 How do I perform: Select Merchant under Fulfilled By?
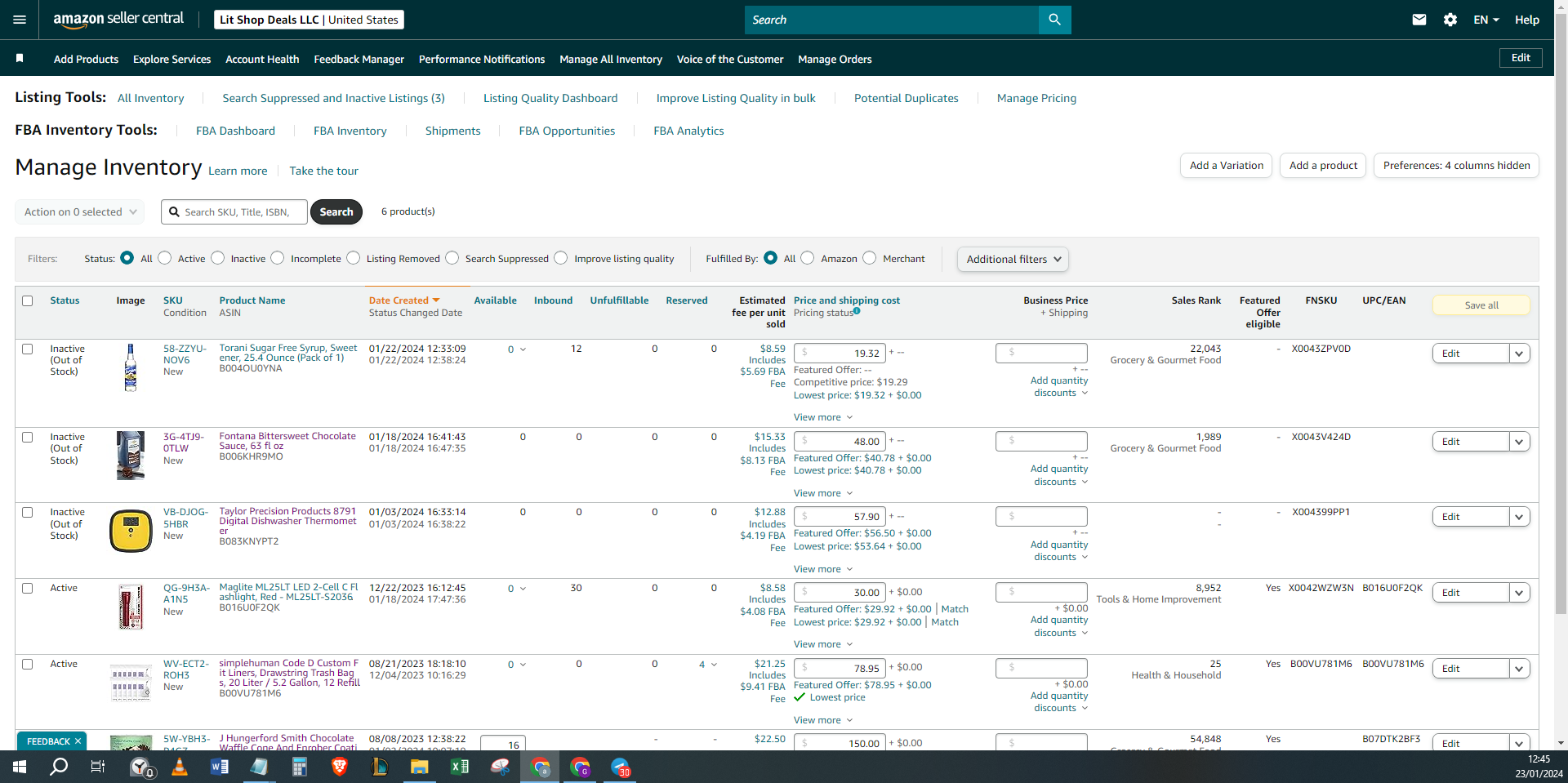870,258
